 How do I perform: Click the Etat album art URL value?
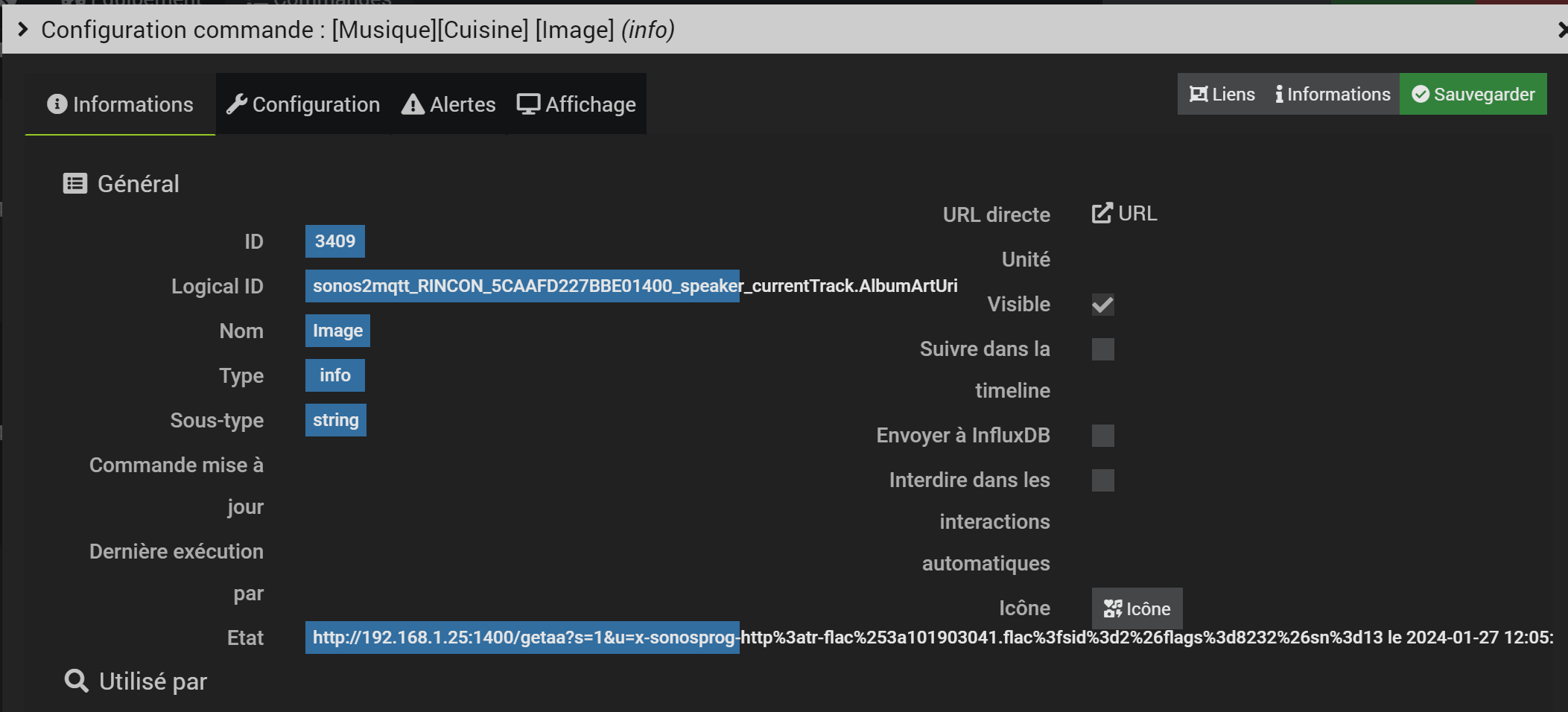[x=521, y=638]
